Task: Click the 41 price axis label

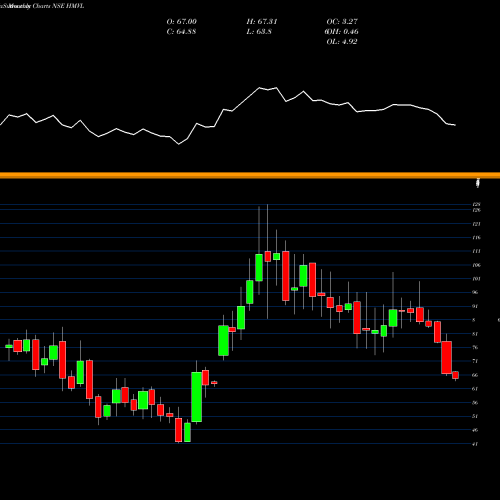Action: (x=476, y=444)
